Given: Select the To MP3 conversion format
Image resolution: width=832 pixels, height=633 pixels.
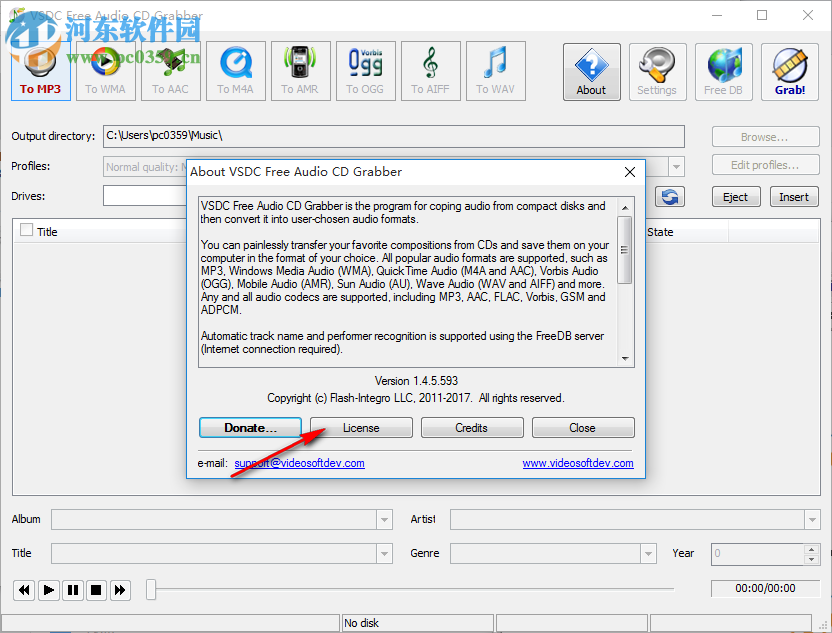Looking at the screenshot, I should 39,70.
